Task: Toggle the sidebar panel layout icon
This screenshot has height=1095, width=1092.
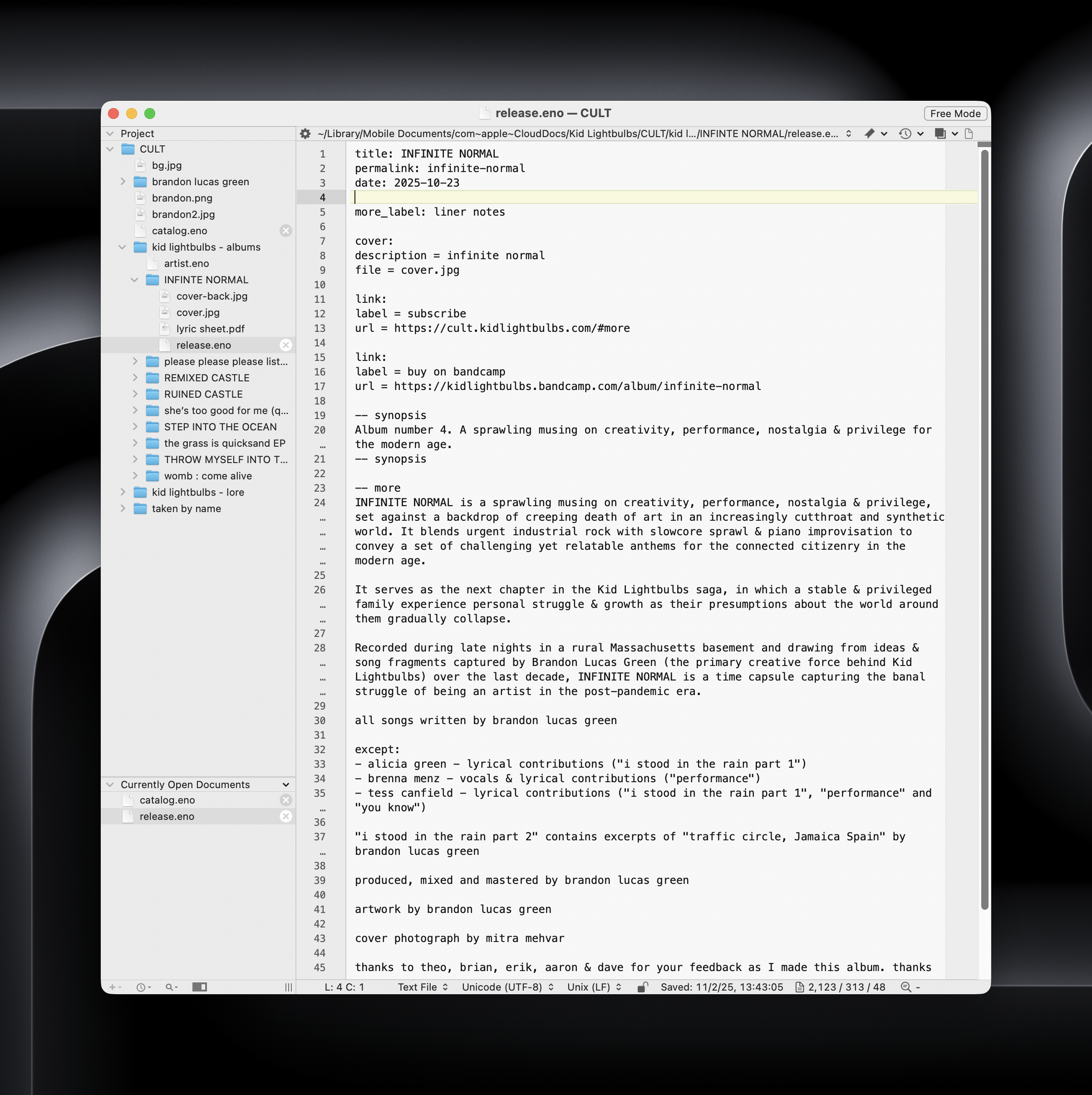Action: point(199,987)
